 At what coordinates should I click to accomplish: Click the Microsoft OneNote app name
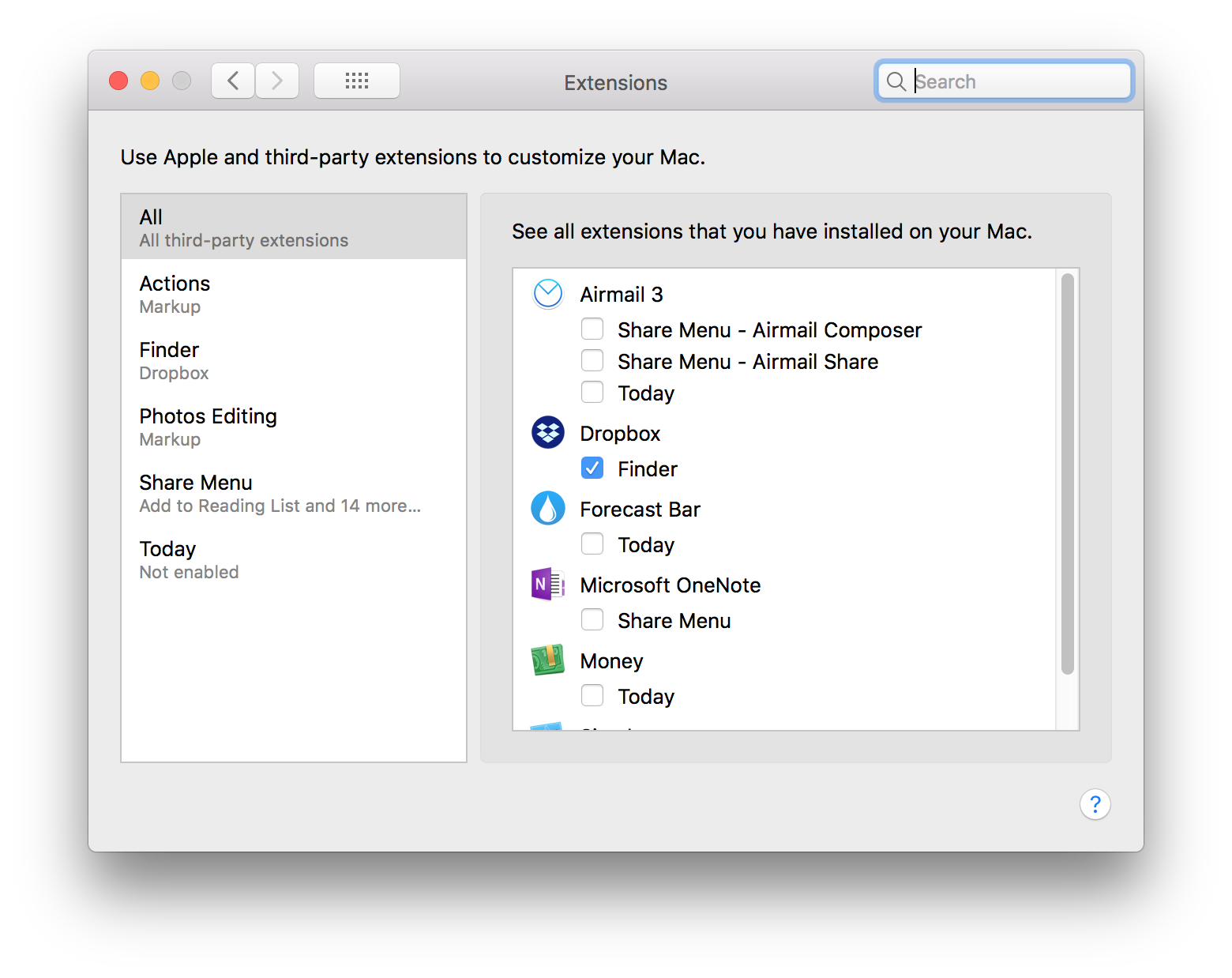(x=670, y=585)
